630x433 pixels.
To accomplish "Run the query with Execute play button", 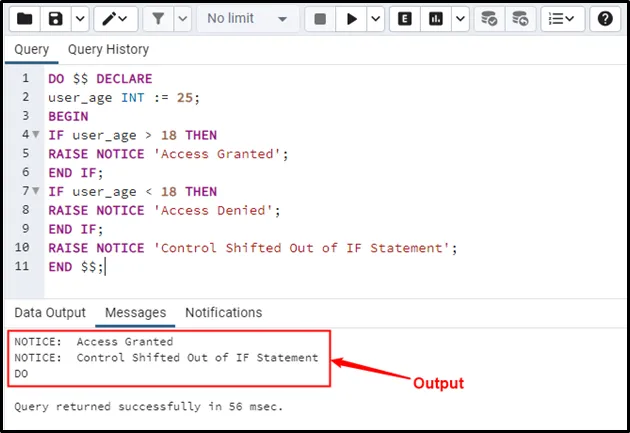I will (351, 19).
